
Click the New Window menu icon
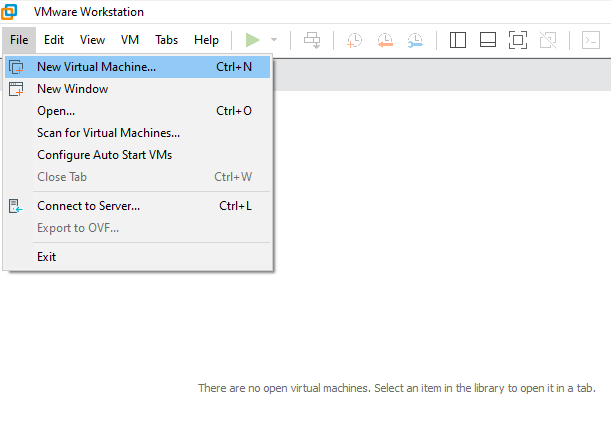point(16,89)
